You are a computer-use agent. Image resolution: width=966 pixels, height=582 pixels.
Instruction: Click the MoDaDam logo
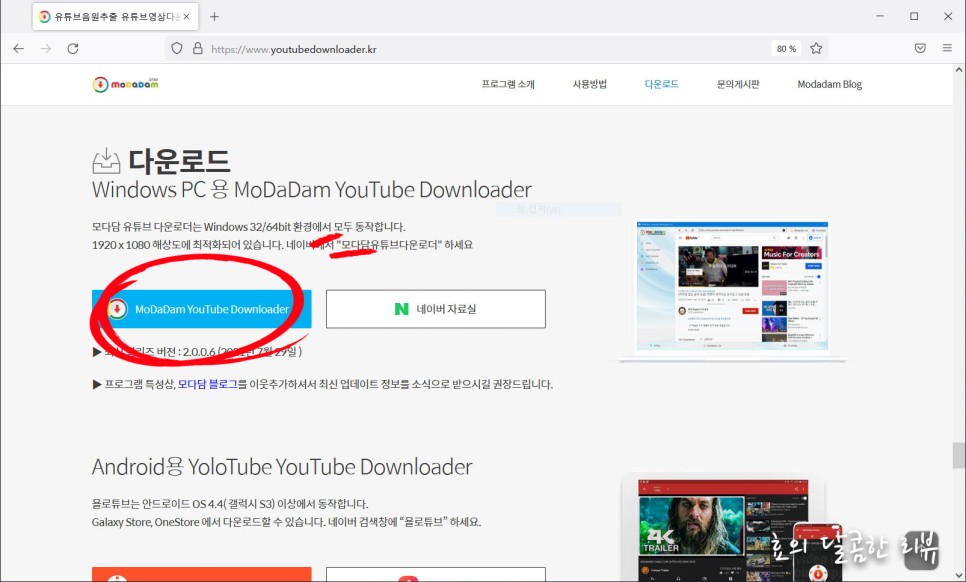126,84
